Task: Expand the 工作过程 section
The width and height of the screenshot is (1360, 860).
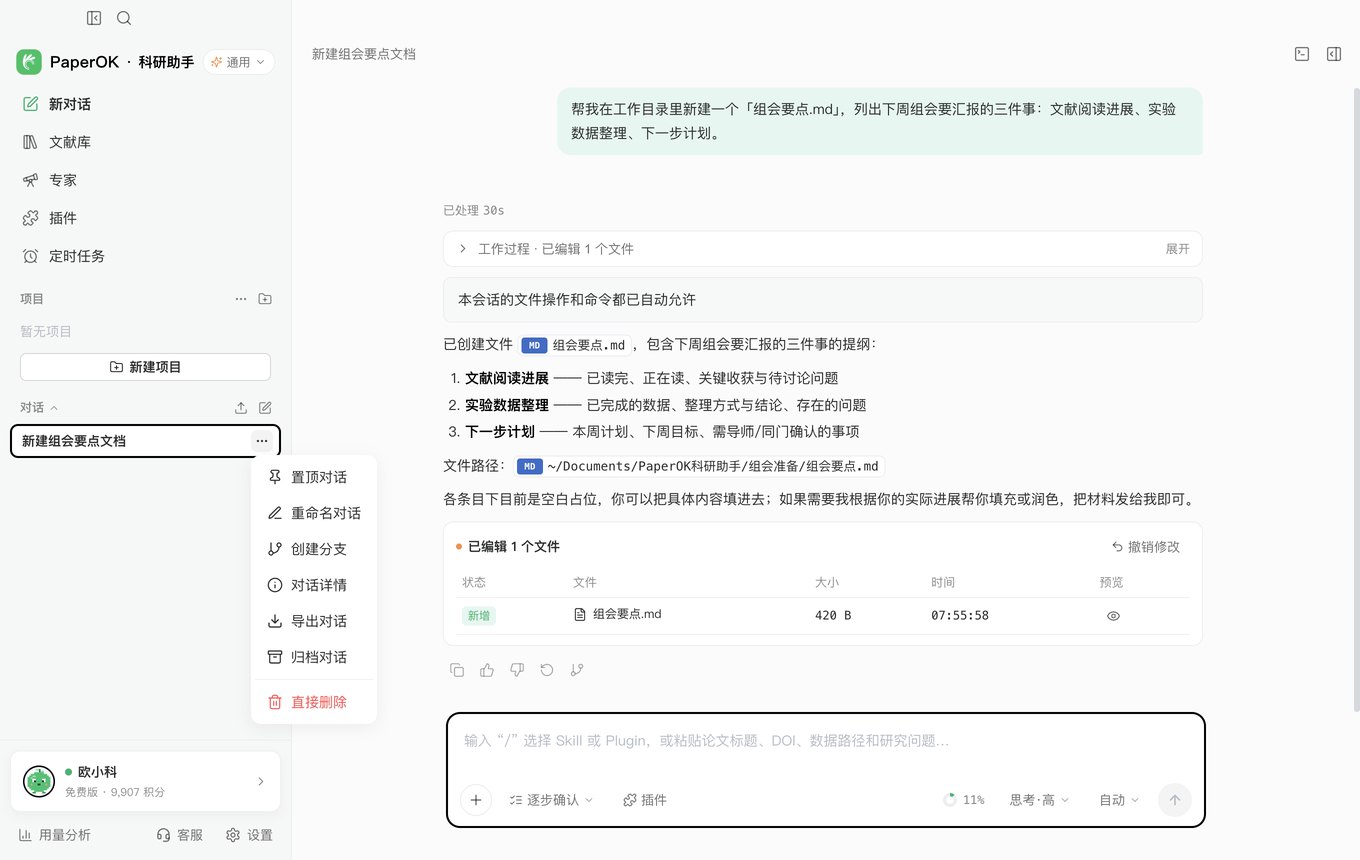Action: [x=822, y=249]
